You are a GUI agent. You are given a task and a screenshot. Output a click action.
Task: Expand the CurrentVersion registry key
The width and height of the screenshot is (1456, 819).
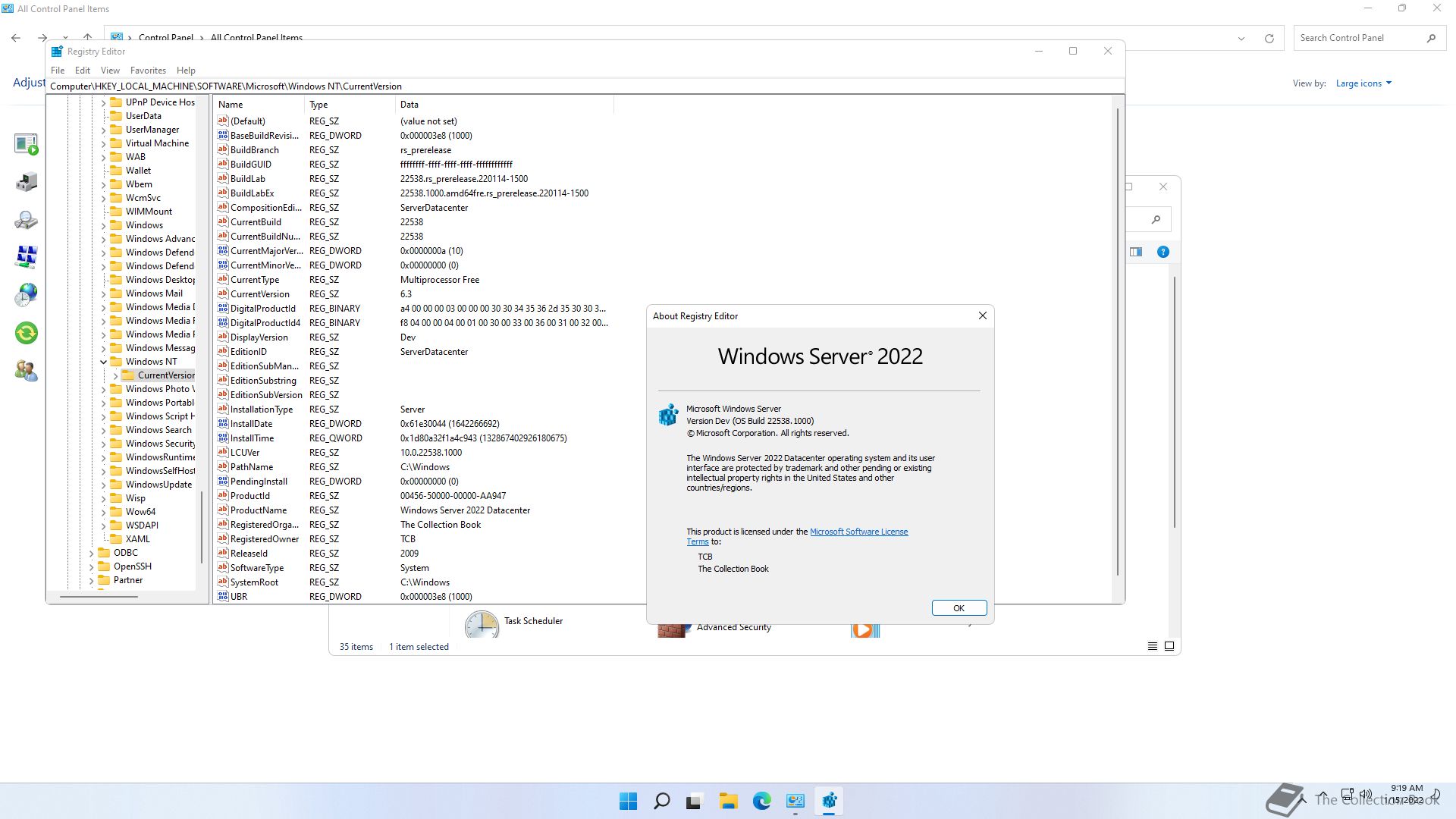pos(115,375)
